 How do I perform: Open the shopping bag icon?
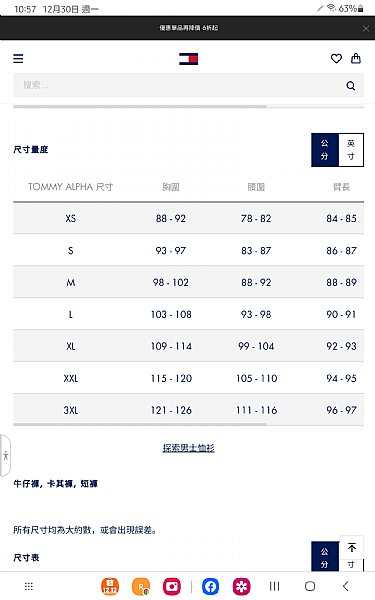tap(356, 58)
